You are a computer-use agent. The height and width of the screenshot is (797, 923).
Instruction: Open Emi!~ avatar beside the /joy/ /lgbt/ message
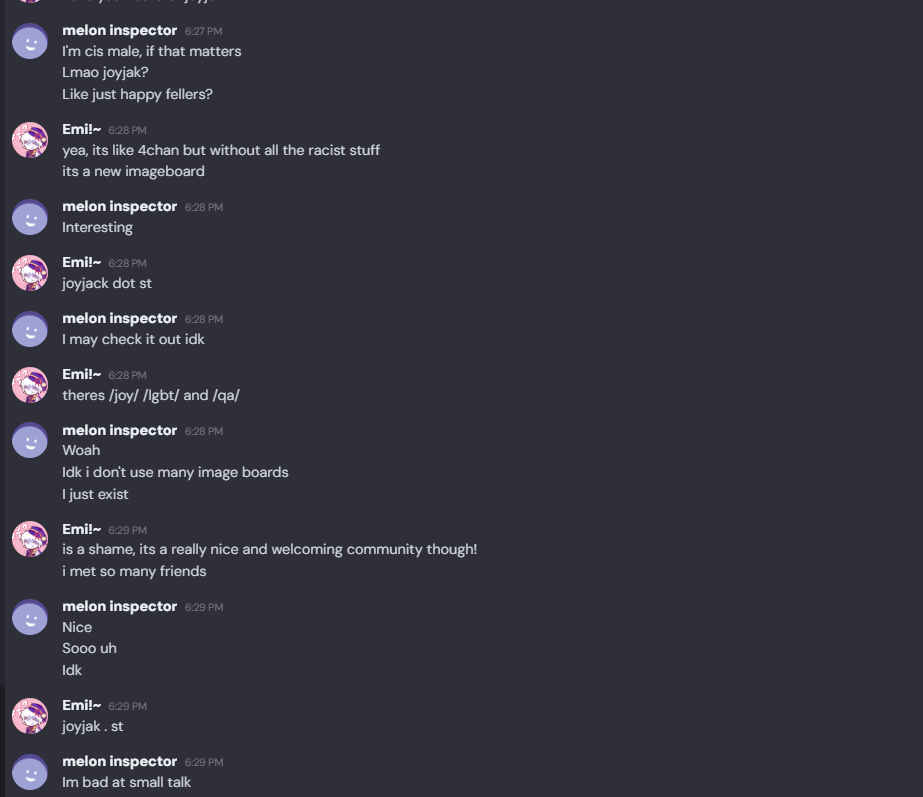pyautogui.click(x=30, y=385)
